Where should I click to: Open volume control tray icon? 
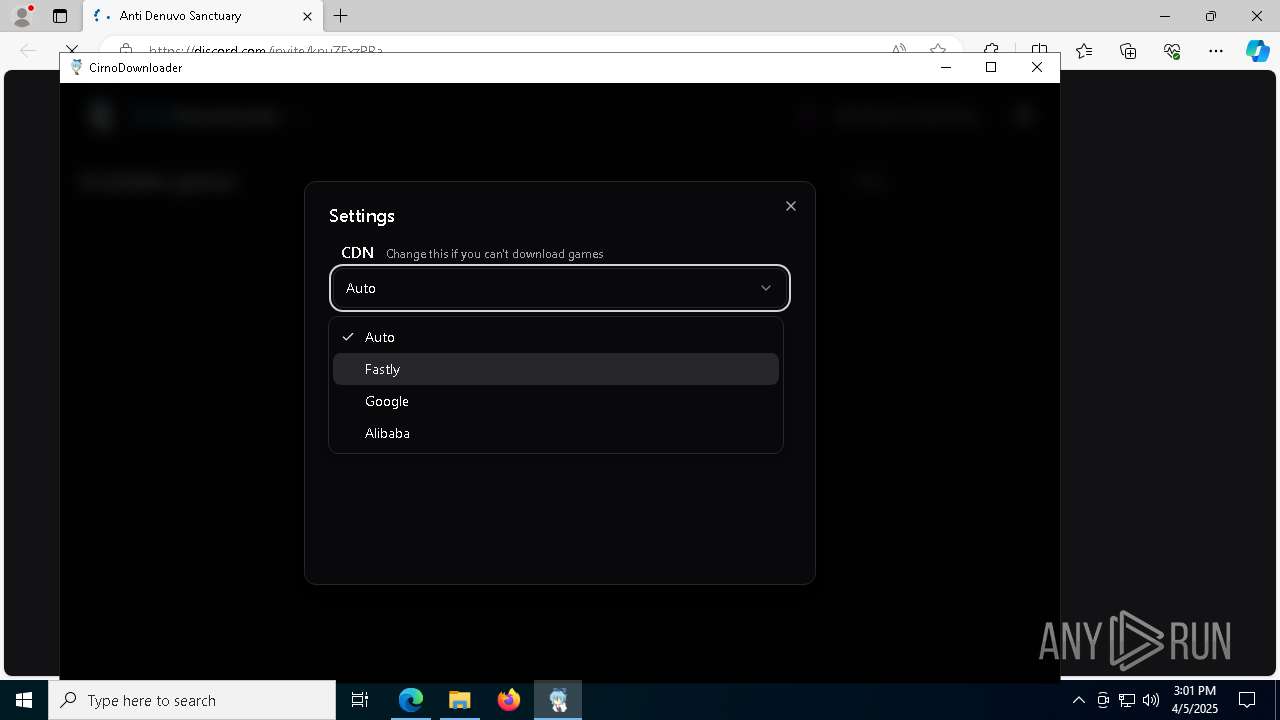1151,700
